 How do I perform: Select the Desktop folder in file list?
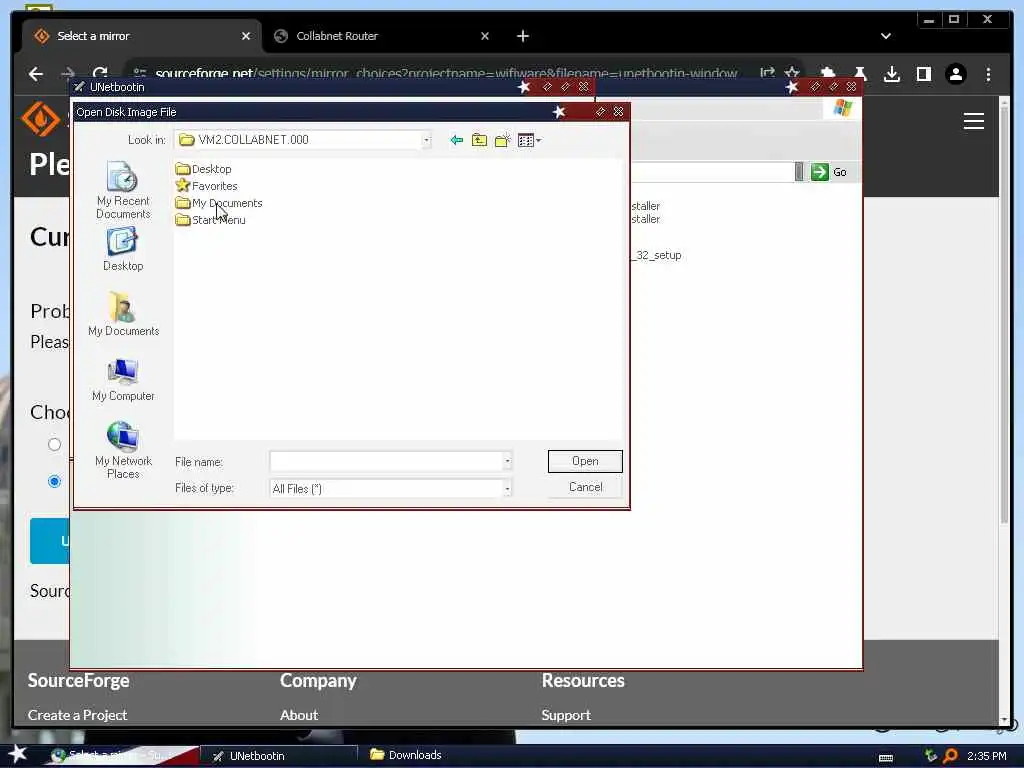(204, 169)
